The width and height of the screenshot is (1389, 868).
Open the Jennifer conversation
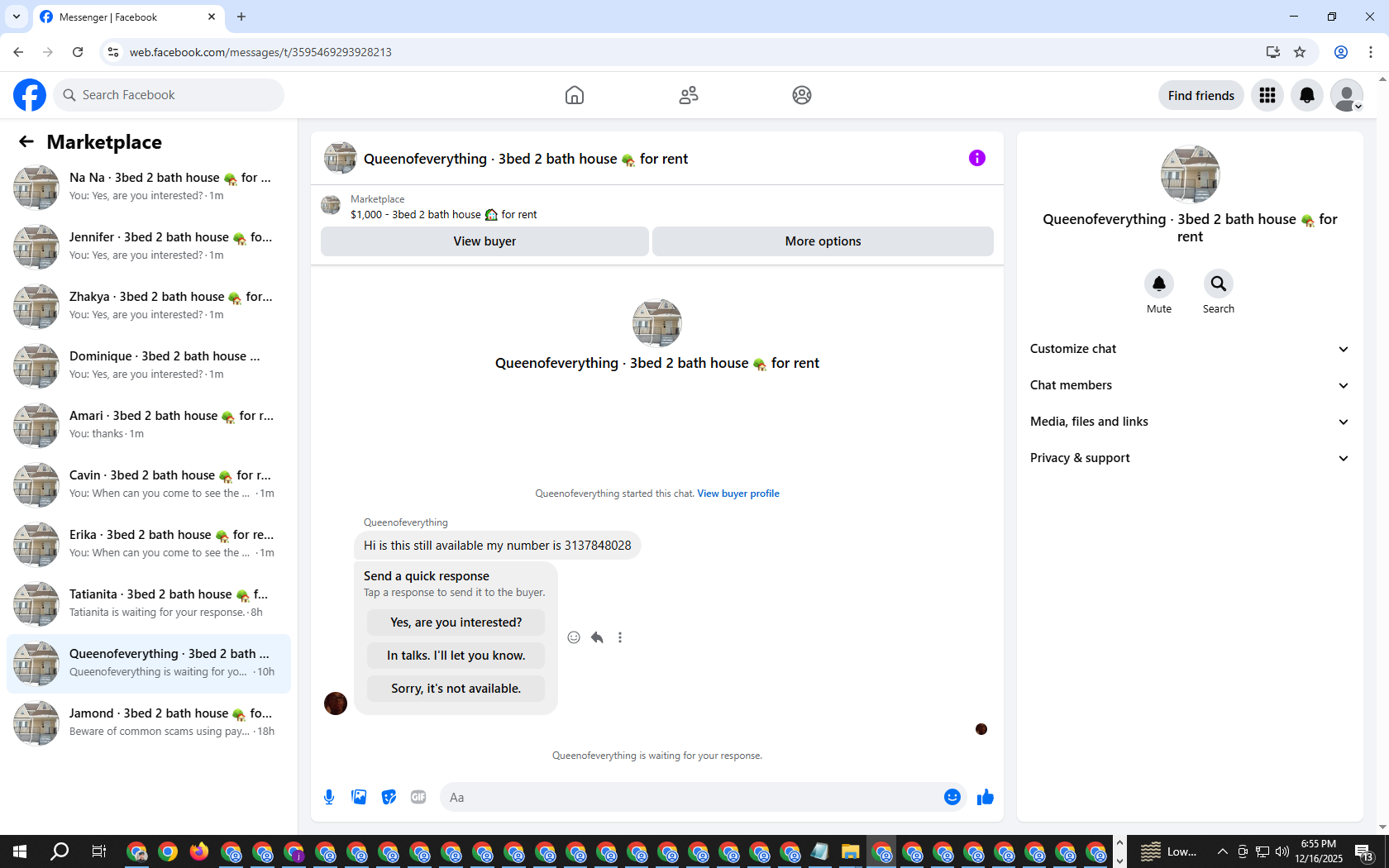(149, 246)
